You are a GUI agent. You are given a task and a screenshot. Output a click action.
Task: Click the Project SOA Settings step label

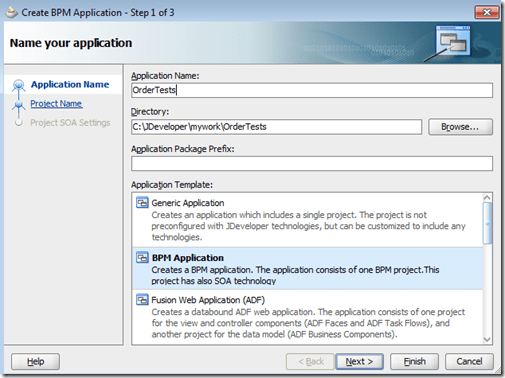[70, 123]
